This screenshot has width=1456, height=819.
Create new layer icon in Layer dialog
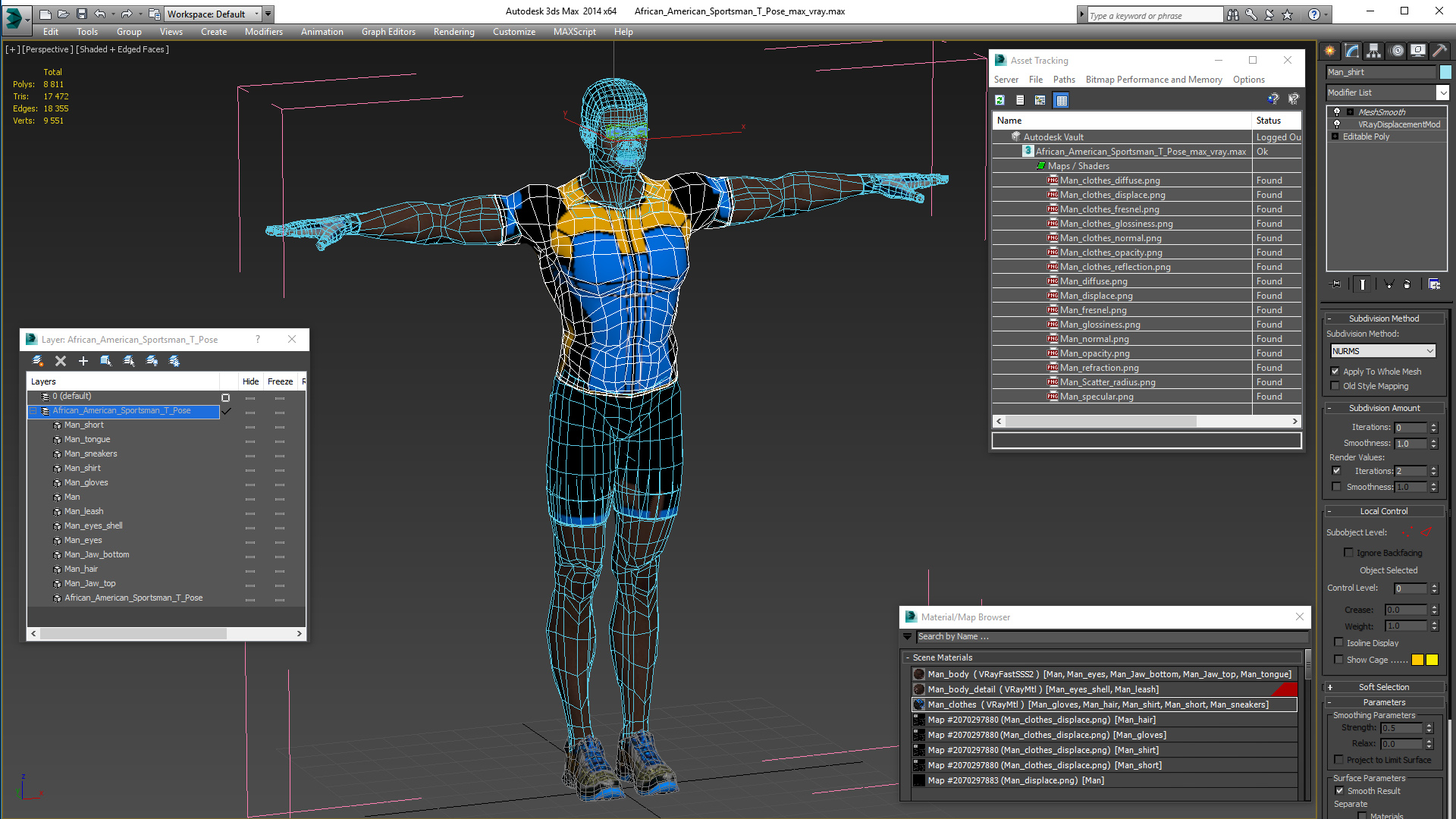pos(38,361)
